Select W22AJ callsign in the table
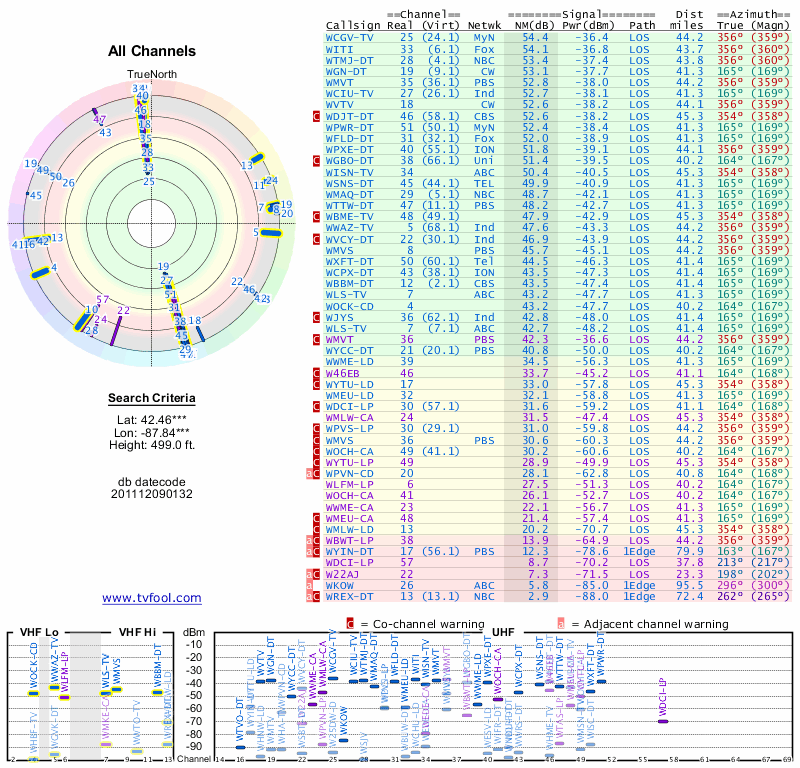This screenshot has width=800, height=768. pos(343,574)
